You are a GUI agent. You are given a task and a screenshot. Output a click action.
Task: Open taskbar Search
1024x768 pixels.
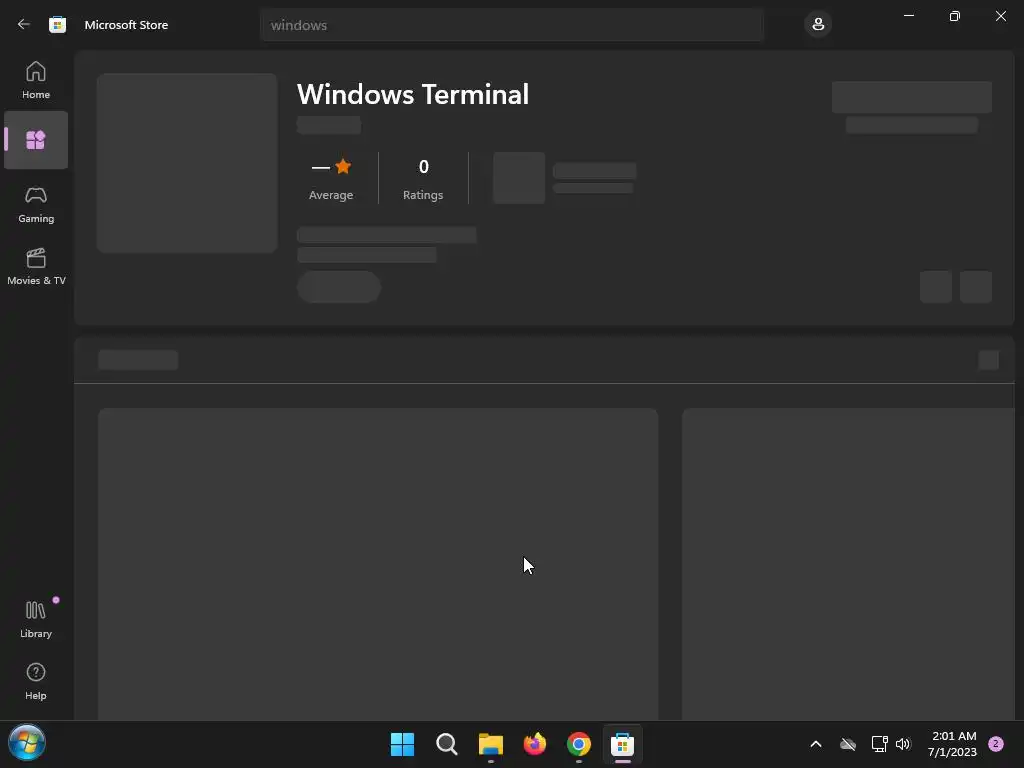point(447,744)
